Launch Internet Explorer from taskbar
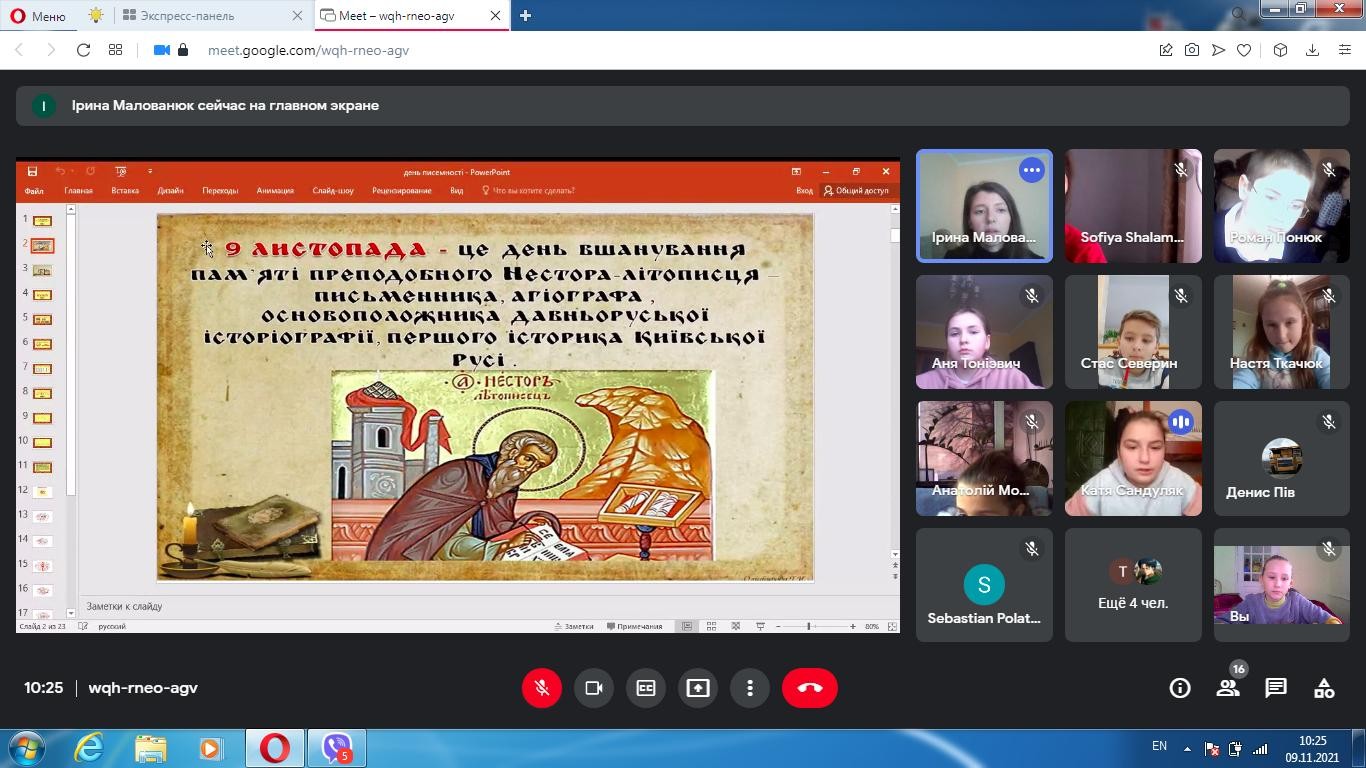This screenshot has width=1366, height=768. point(89,748)
